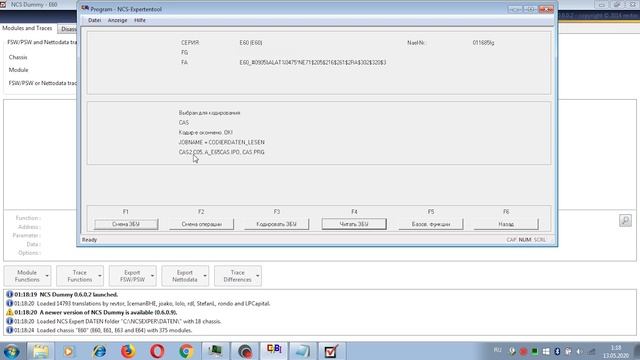Viewport: 640px width, 360px height.
Task: Click the Export Nettodata button
Action: click(185, 276)
